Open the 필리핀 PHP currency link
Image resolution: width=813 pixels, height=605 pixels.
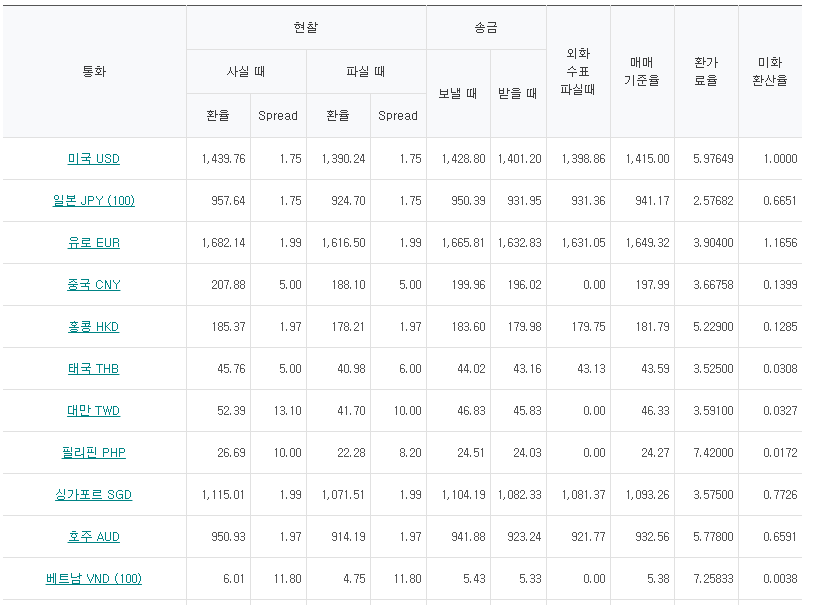(93, 453)
